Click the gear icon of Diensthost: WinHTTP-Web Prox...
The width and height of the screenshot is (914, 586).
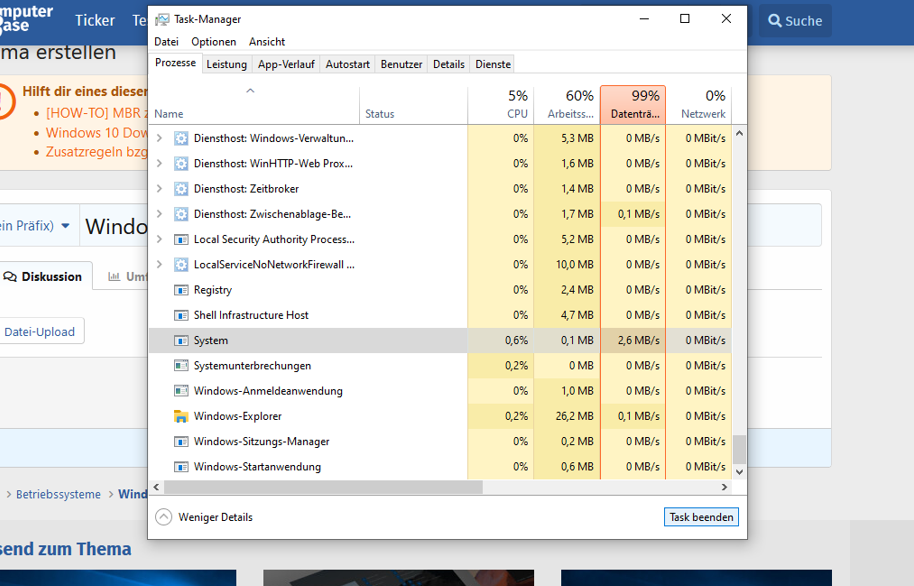click(x=181, y=163)
